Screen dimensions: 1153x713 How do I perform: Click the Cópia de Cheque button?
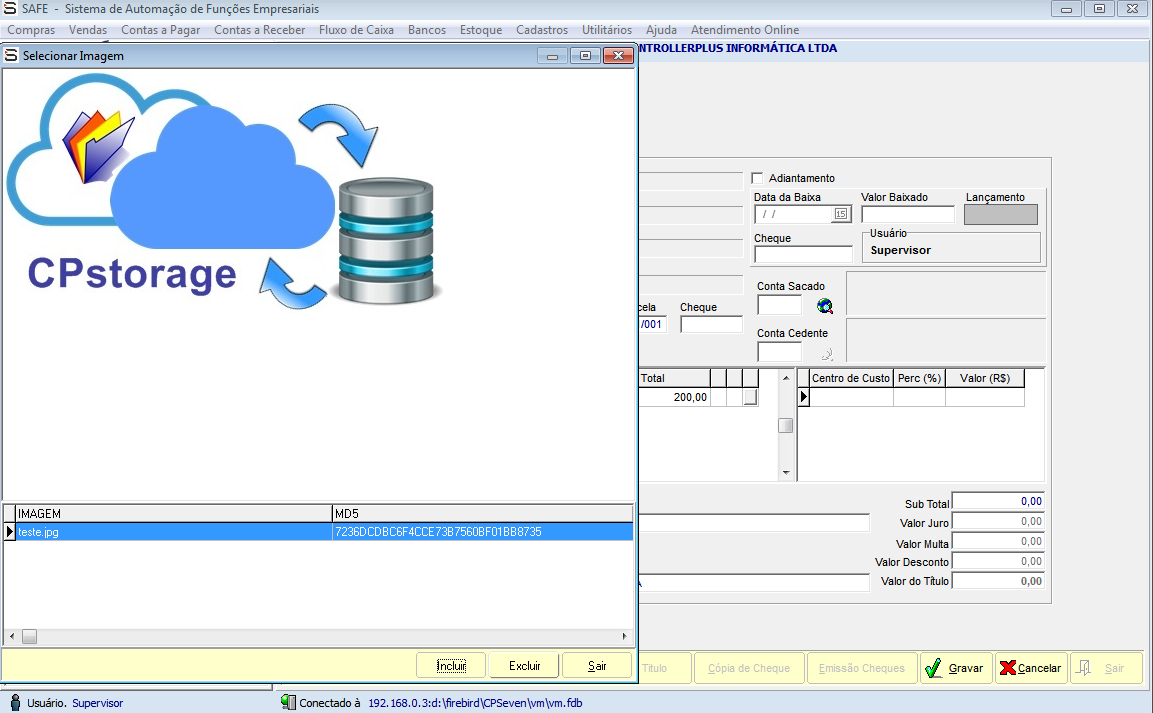(x=749, y=668)
